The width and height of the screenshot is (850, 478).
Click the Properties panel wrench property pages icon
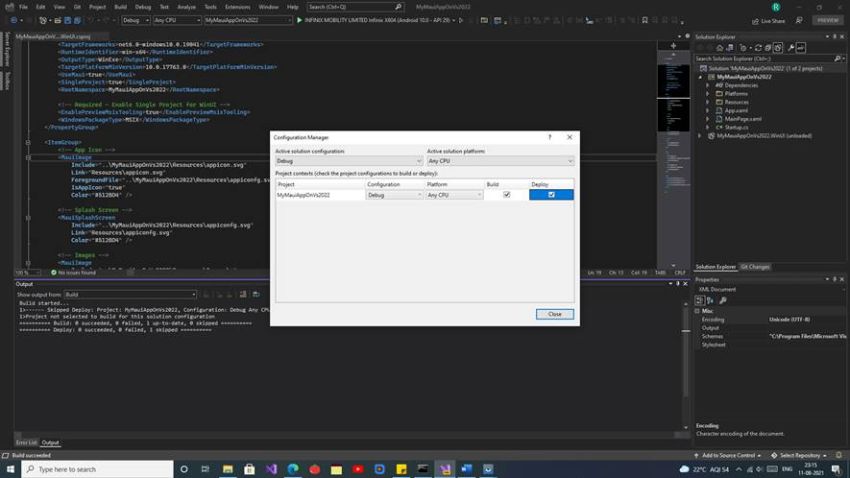723,300
